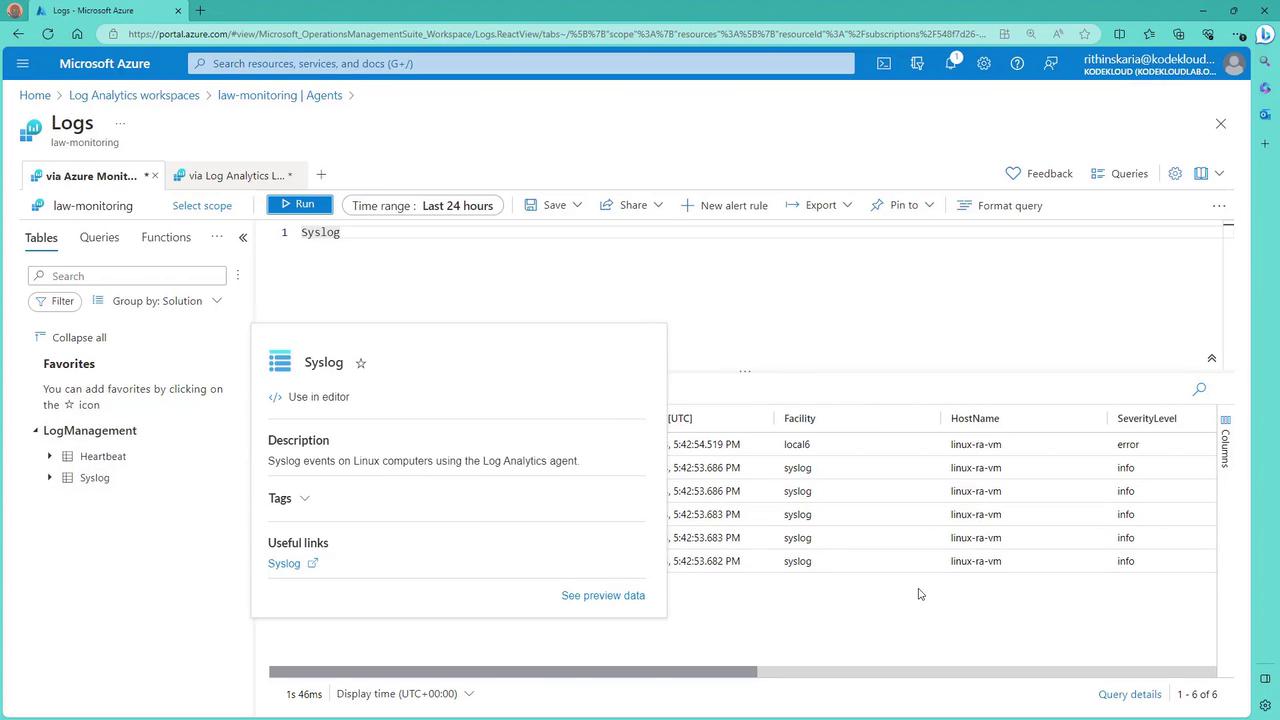Switch to the Queries tab in side pane

(x=99, y=238)
